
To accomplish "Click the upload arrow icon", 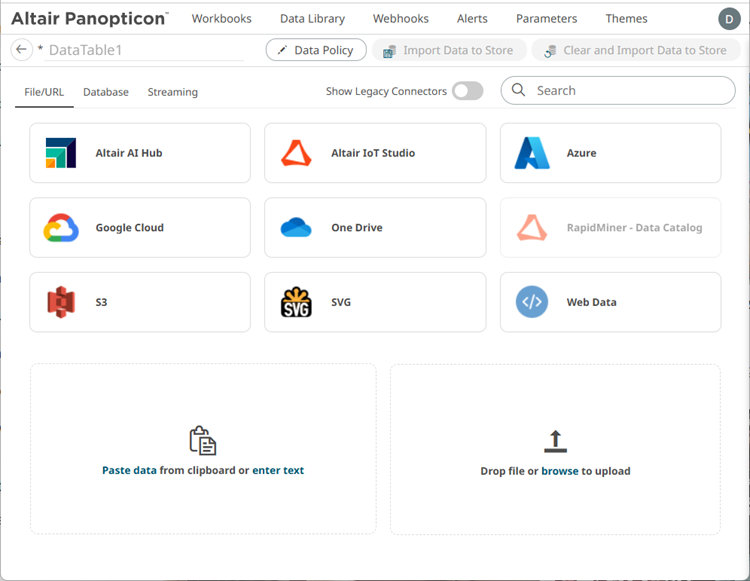I will tap(555, 441).
